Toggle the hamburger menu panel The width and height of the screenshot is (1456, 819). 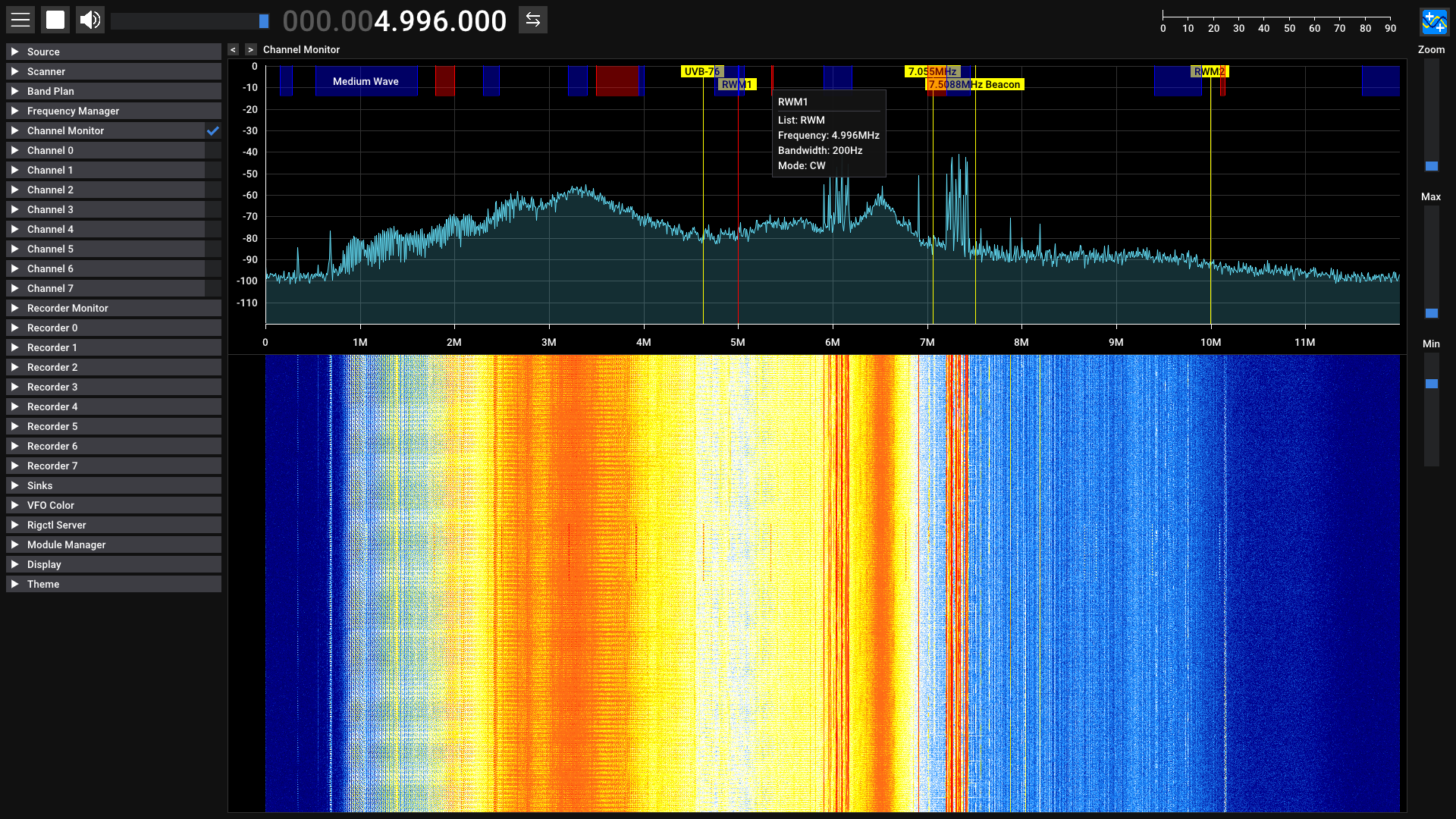pos(20,20)
